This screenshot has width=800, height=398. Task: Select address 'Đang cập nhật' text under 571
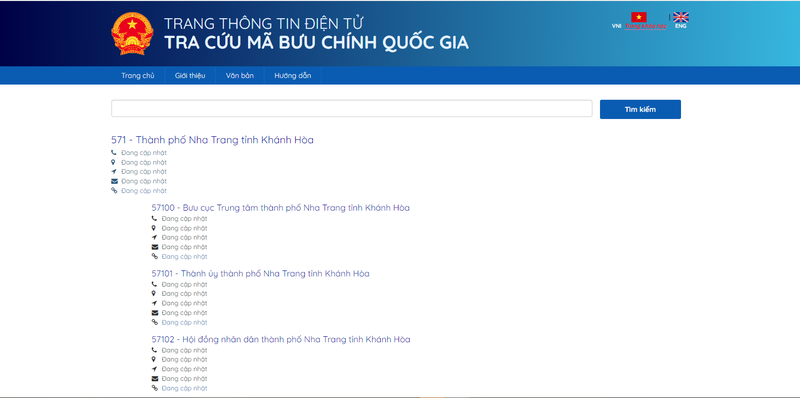click(144, 162)
